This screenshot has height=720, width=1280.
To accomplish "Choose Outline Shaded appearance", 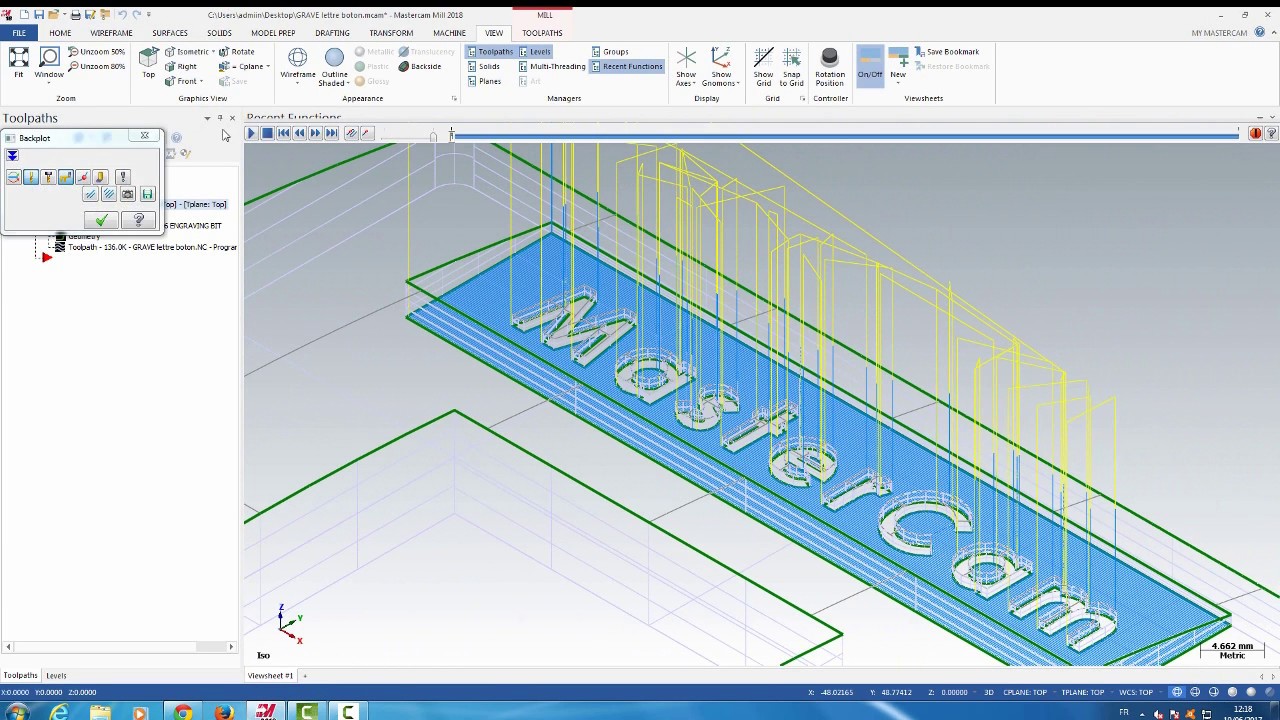I will (x=334, y=67).
